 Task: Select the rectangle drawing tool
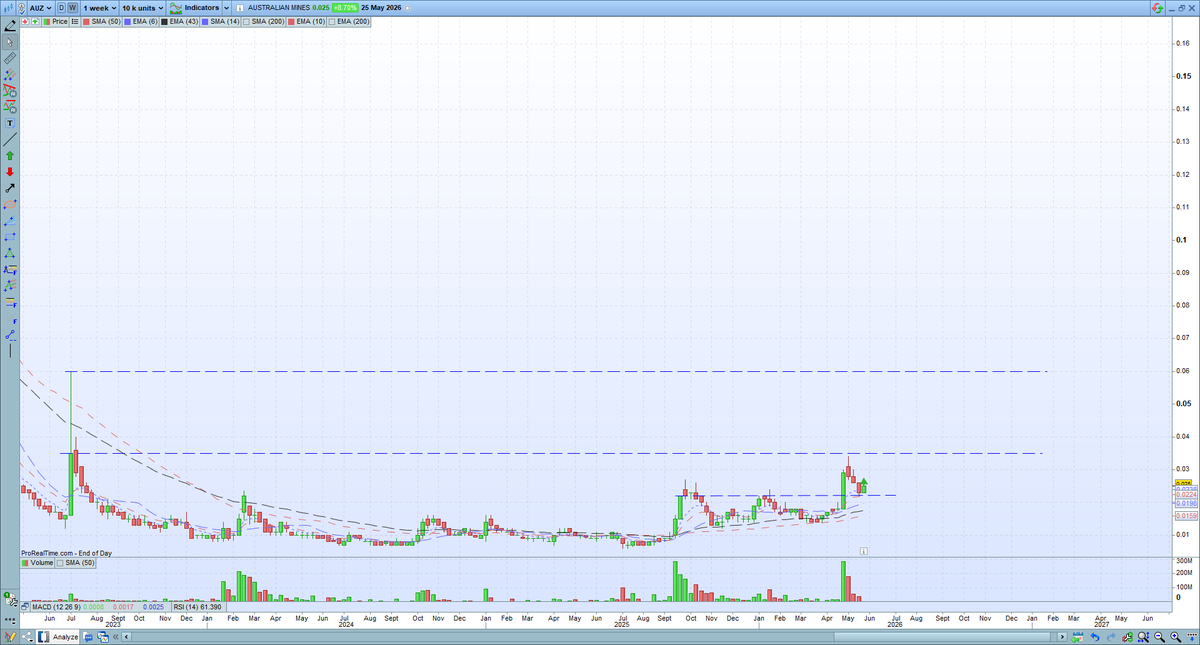(10, 237)
